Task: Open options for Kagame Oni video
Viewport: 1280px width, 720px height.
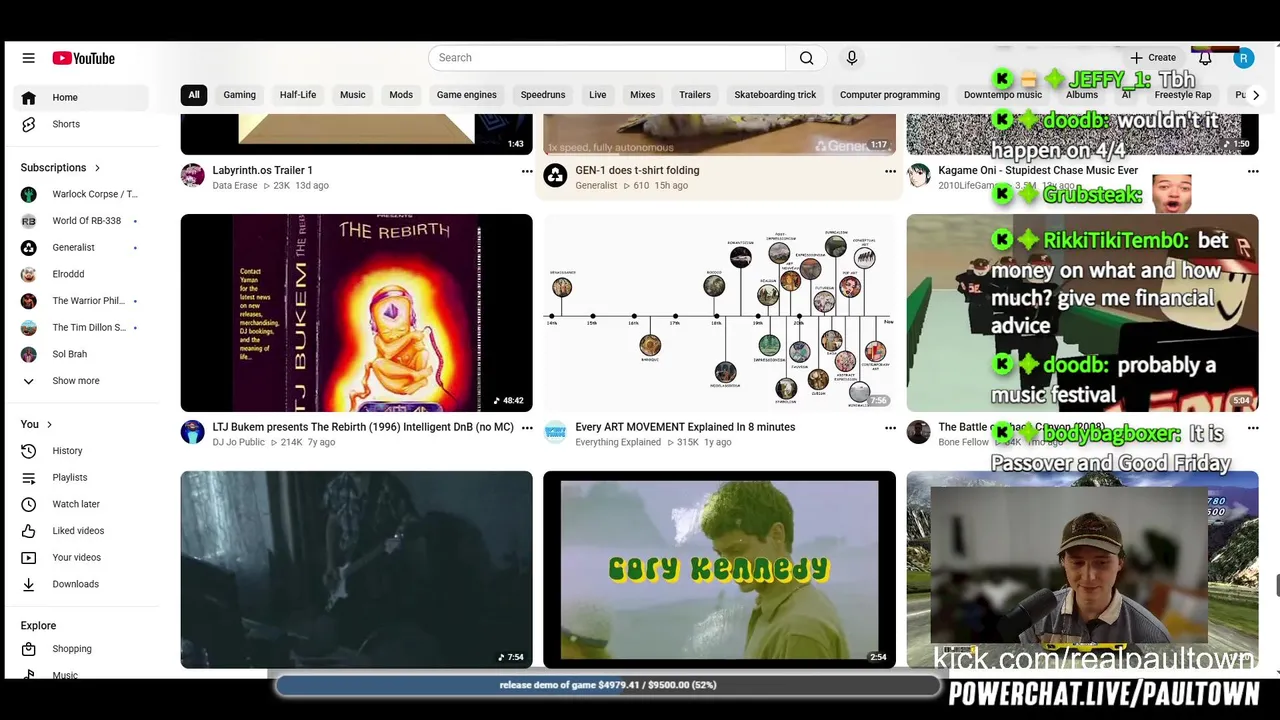Action: click(1253, 171)
